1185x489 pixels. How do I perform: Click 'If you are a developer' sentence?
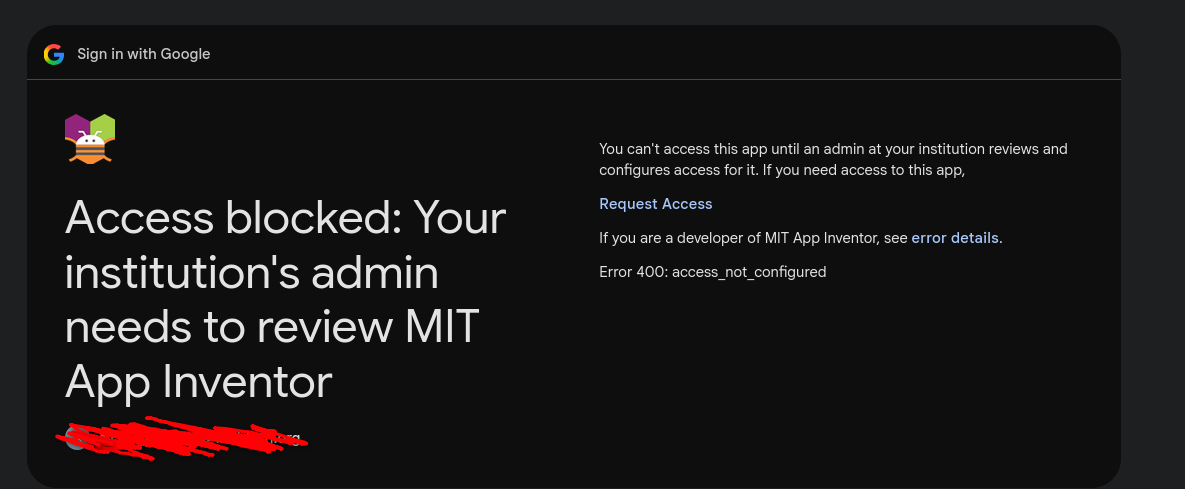click(800, 238)
